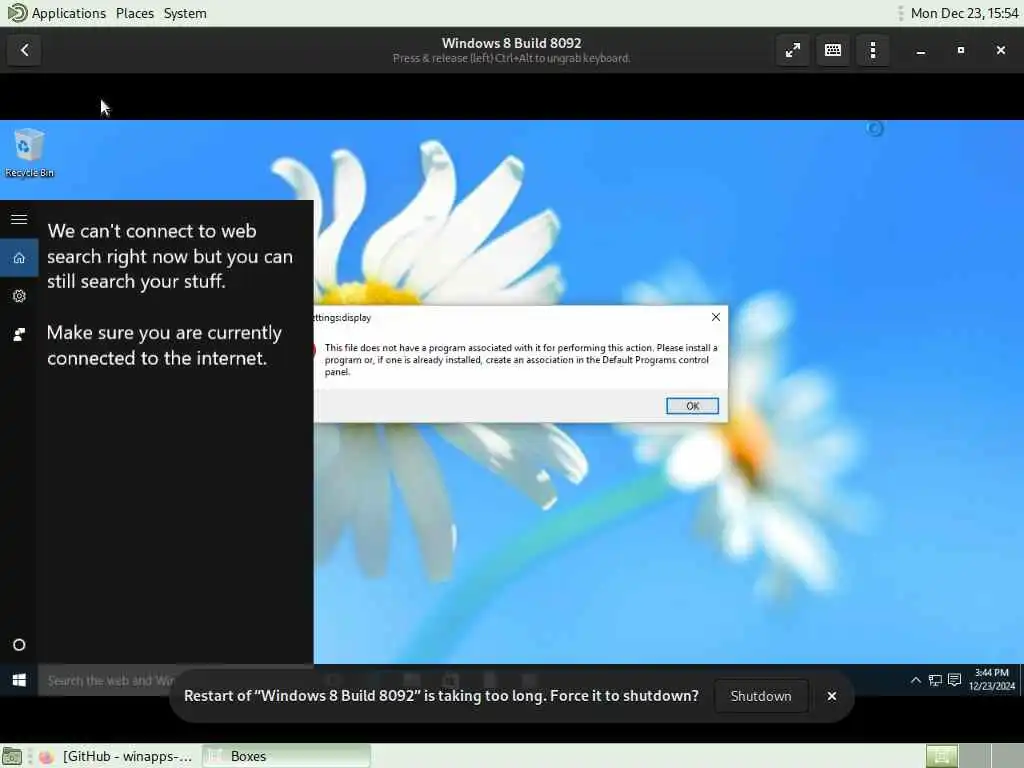Minimize the Boxes window

click(921, 50)
